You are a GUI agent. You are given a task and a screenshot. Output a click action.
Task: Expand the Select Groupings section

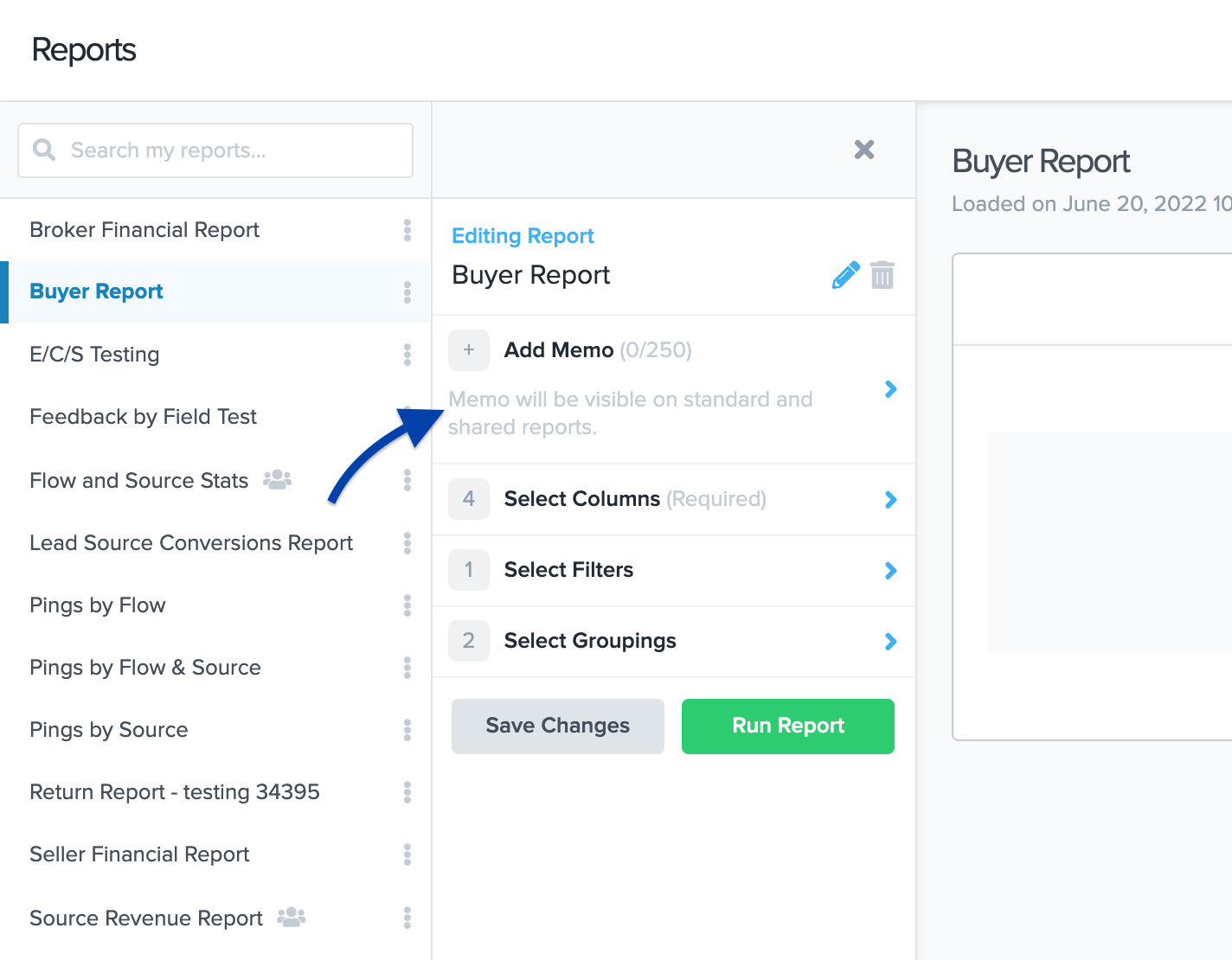(890, 642)
